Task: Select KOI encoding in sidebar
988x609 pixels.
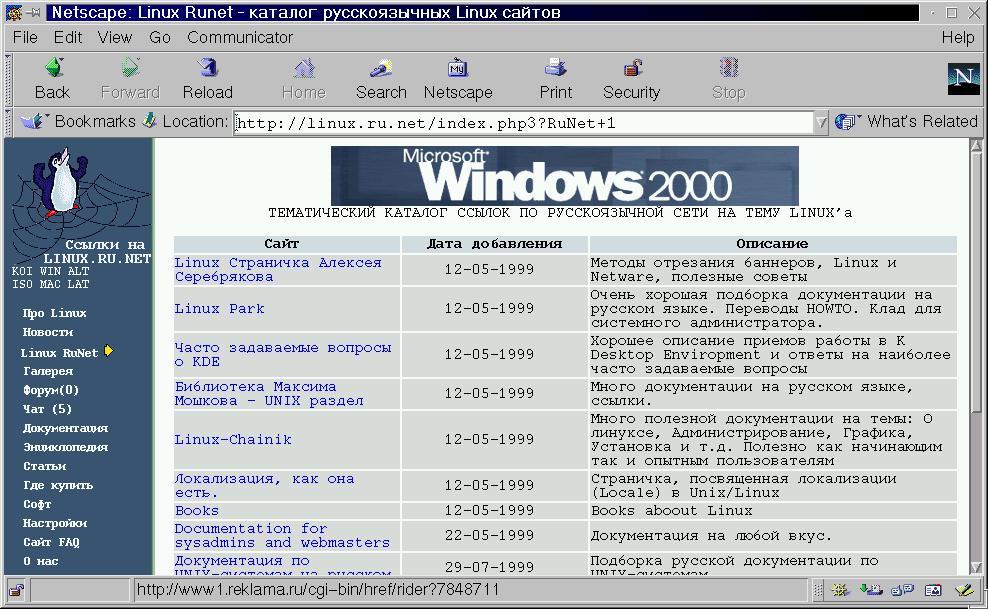Action: pyautogui.click(x=21, y=271)
